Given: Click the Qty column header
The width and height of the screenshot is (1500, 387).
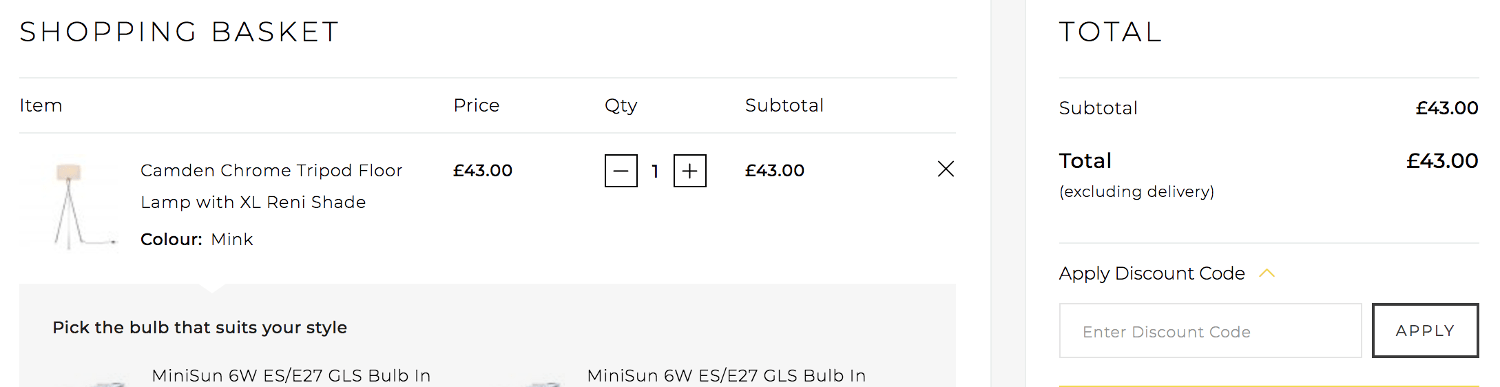Looking at the screenshot, I should (x=621, y=105).
